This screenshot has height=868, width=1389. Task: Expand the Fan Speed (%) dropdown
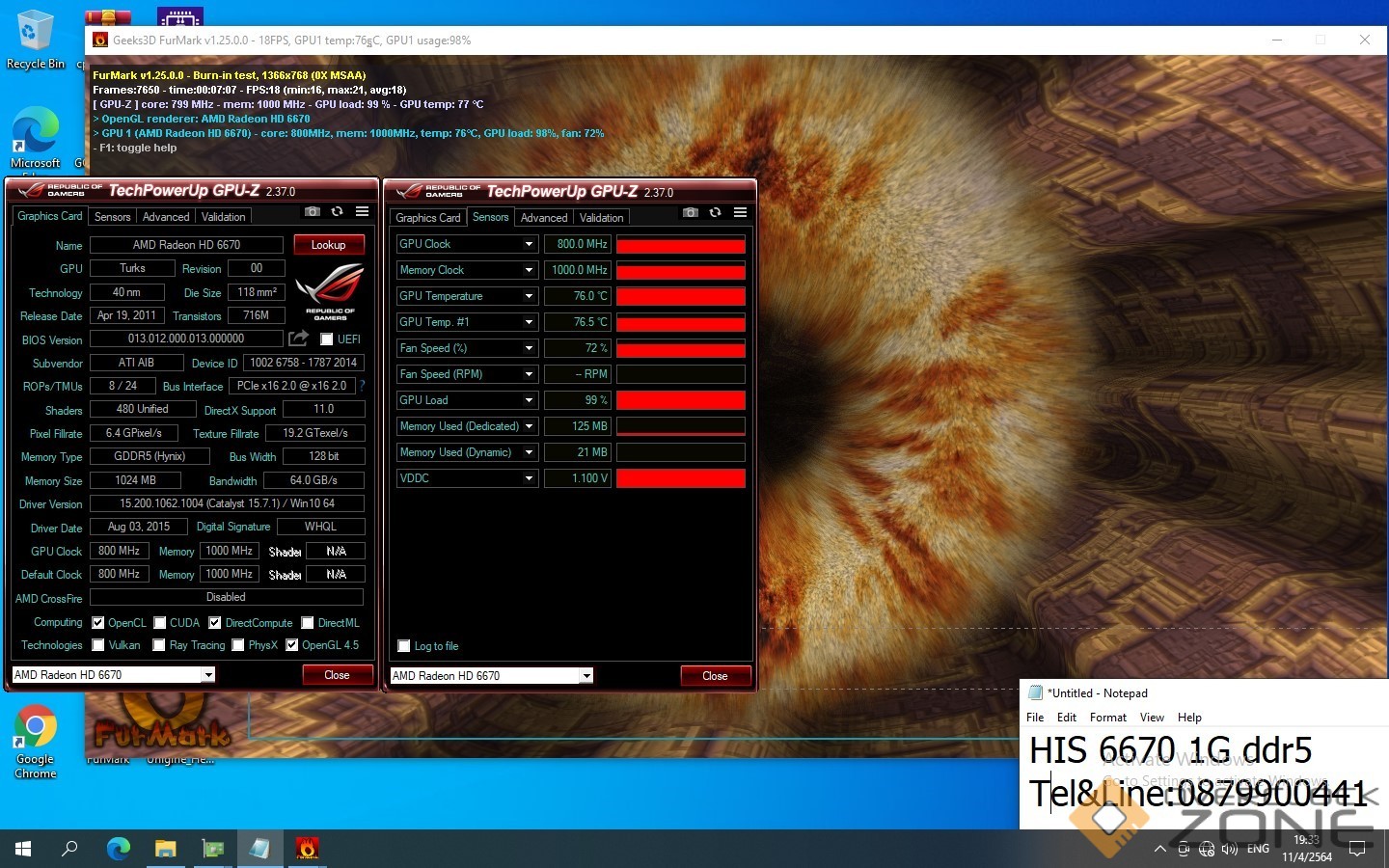[x=529, y=348]
